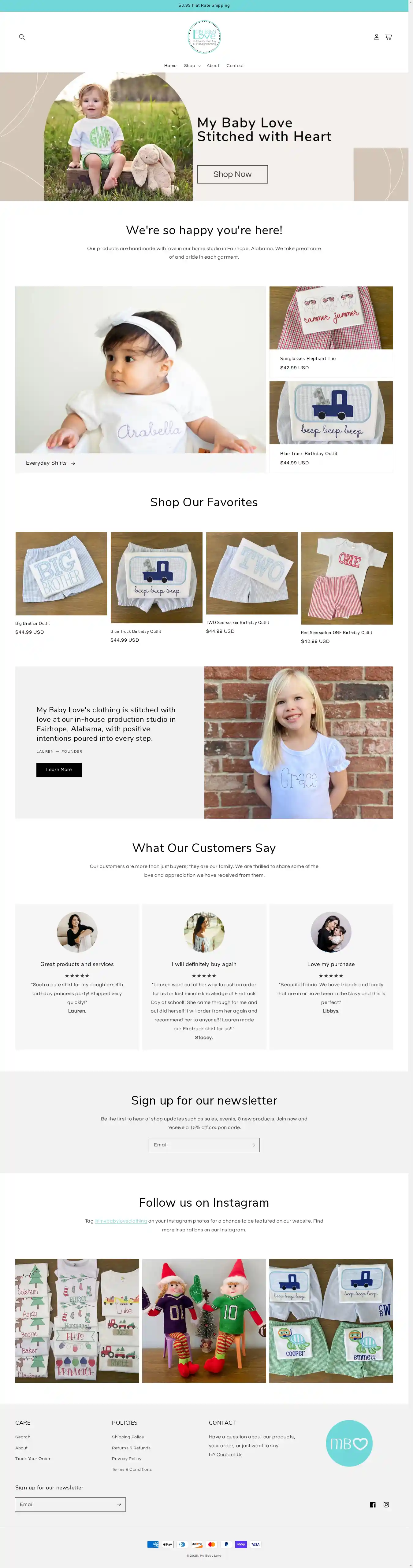Open the Contact menu item
This screenshot has width=413, height=1568.
[x=235, y=66]
